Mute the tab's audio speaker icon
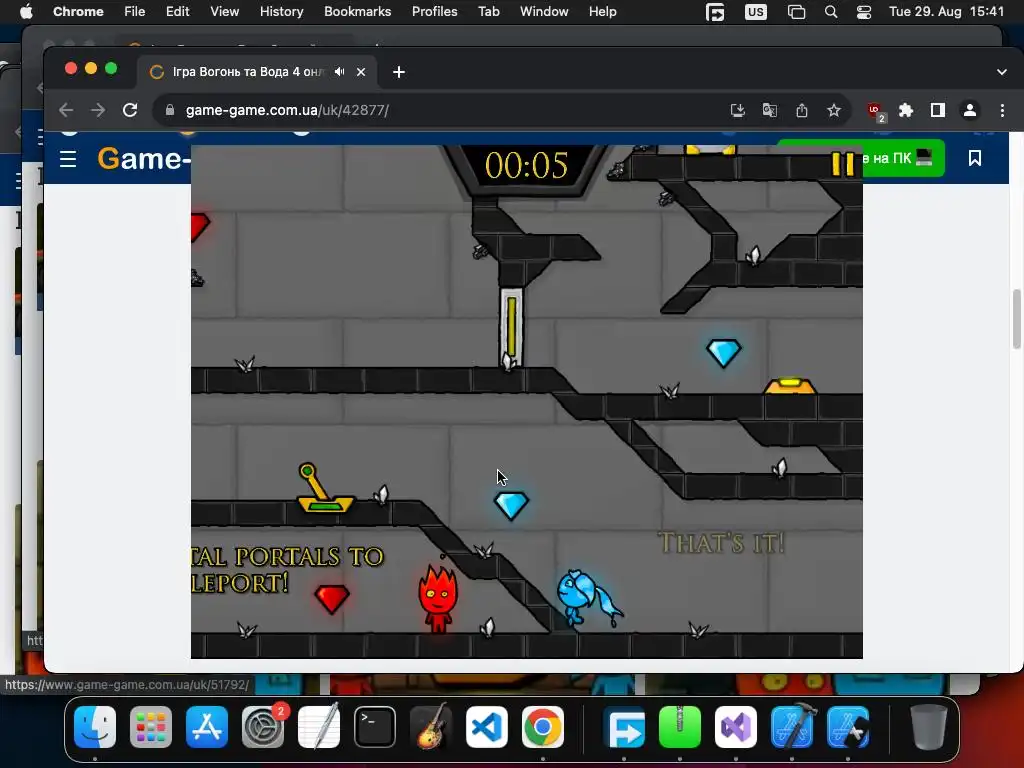1024x768 pixels. click(x=340, y=72)
